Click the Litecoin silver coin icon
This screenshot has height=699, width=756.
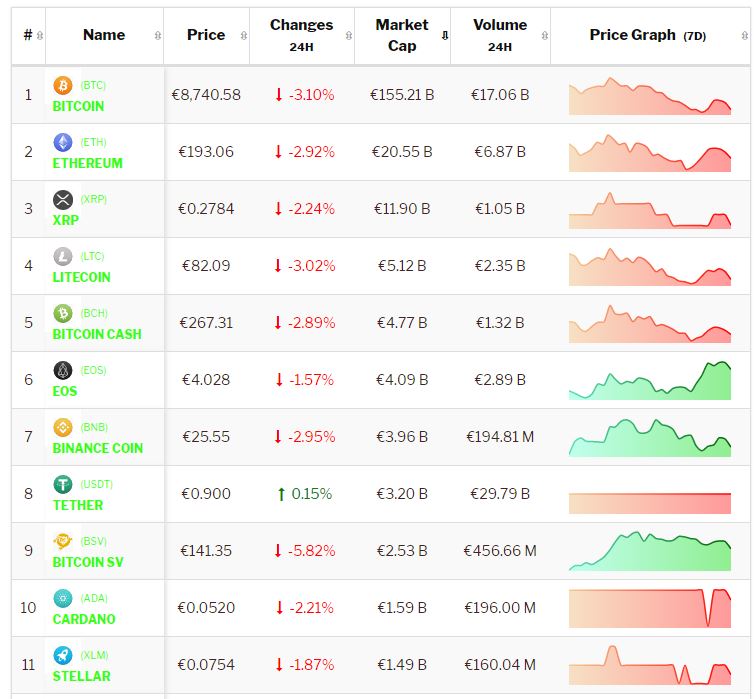tap(63, 257)
